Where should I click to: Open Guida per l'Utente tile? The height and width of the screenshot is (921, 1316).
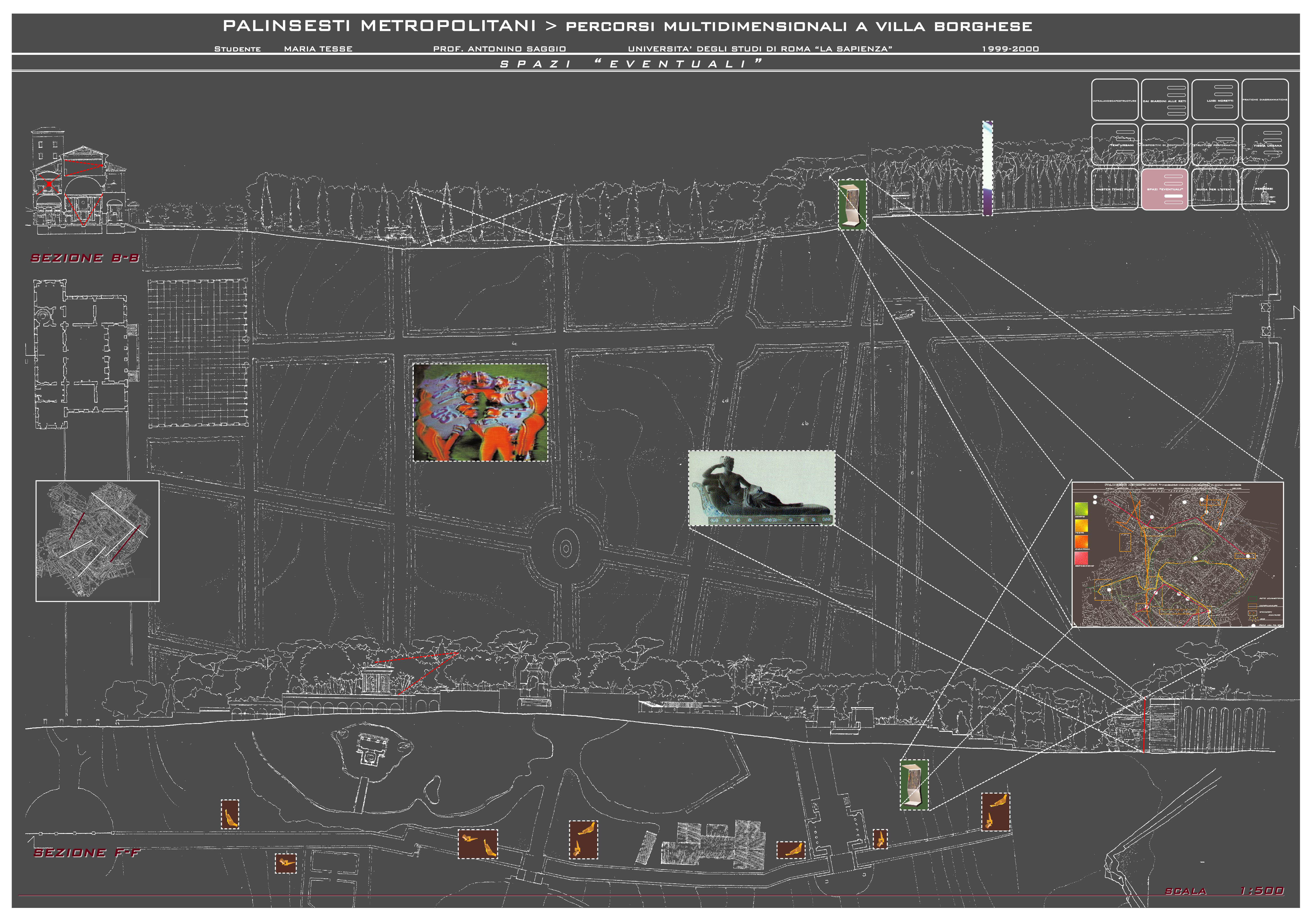click(1215, 189)
